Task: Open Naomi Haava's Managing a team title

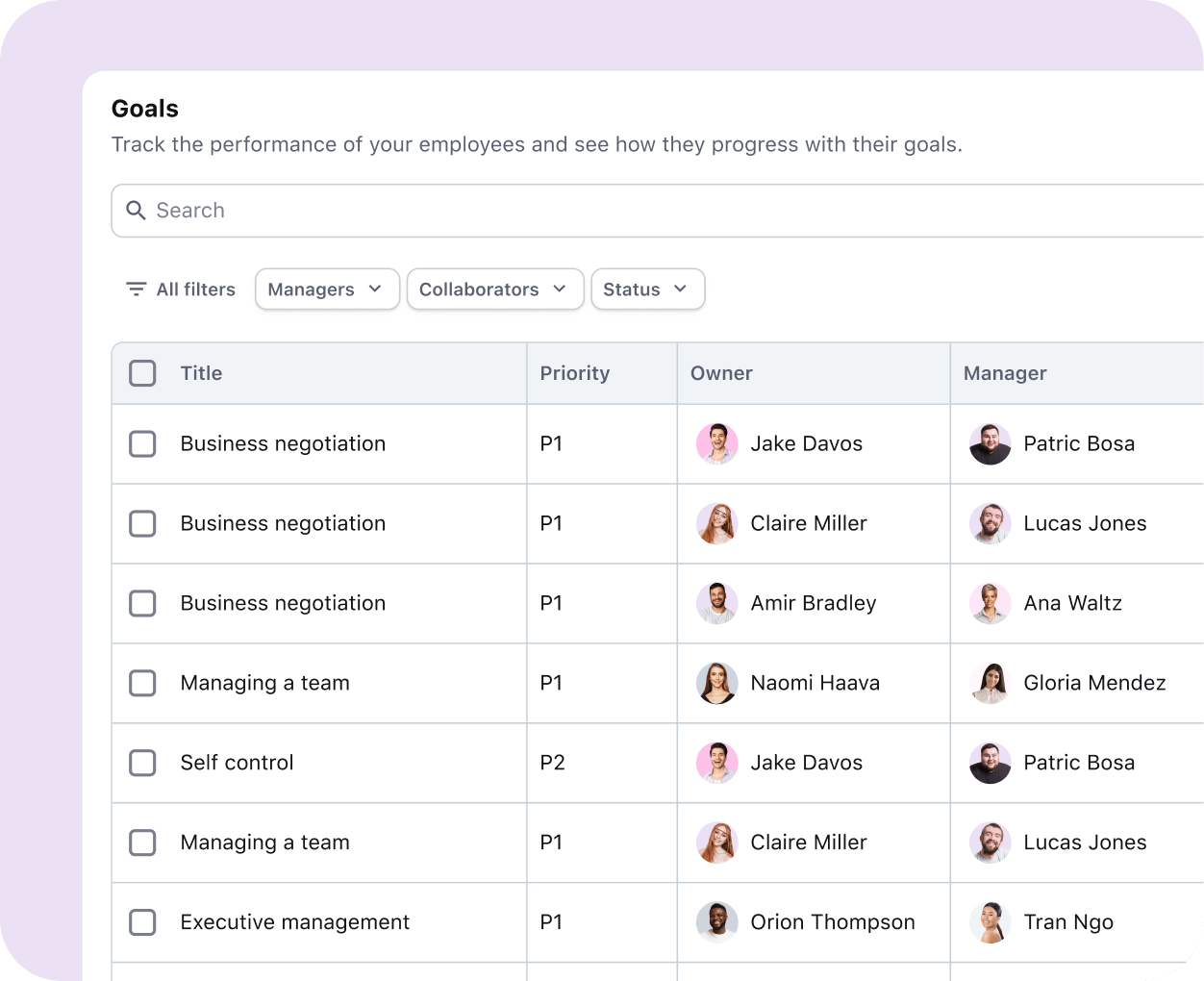Action: 265,683
